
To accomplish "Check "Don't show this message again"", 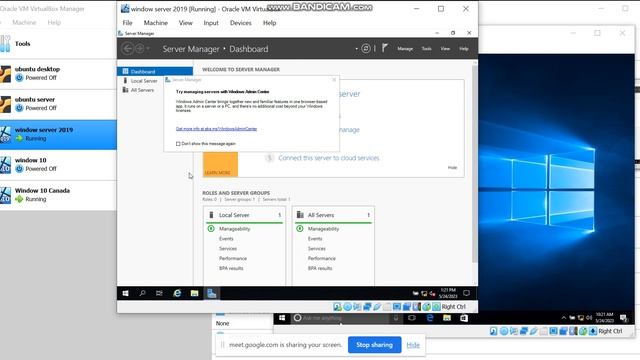I will [178, 144].
